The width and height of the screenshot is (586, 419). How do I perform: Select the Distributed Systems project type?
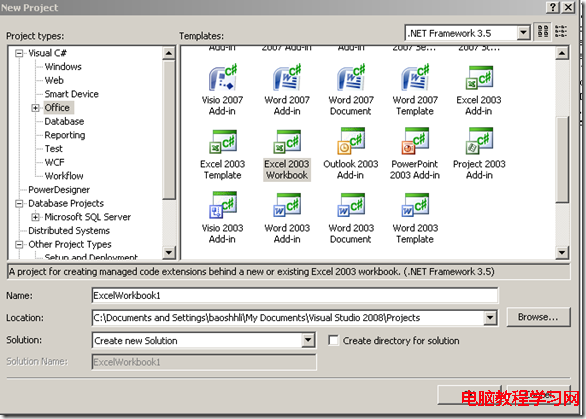click(69, 231)
